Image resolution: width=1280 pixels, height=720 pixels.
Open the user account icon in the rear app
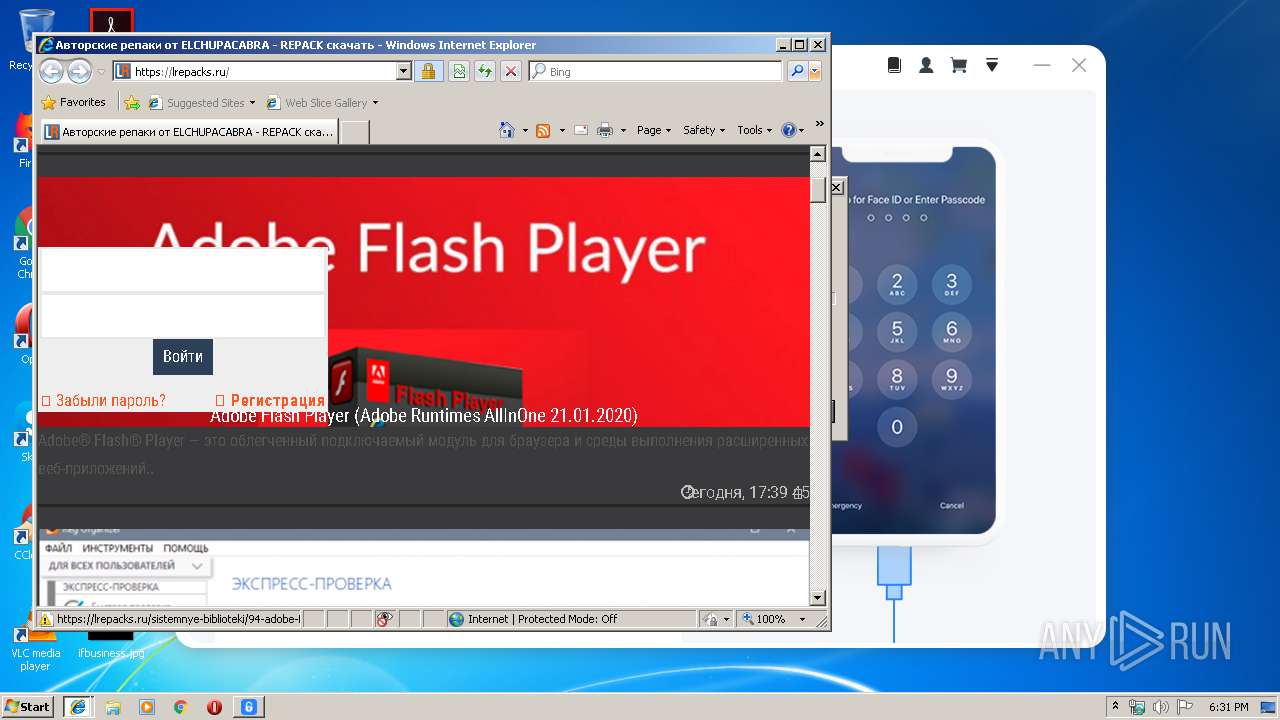(x=926, y=65)
